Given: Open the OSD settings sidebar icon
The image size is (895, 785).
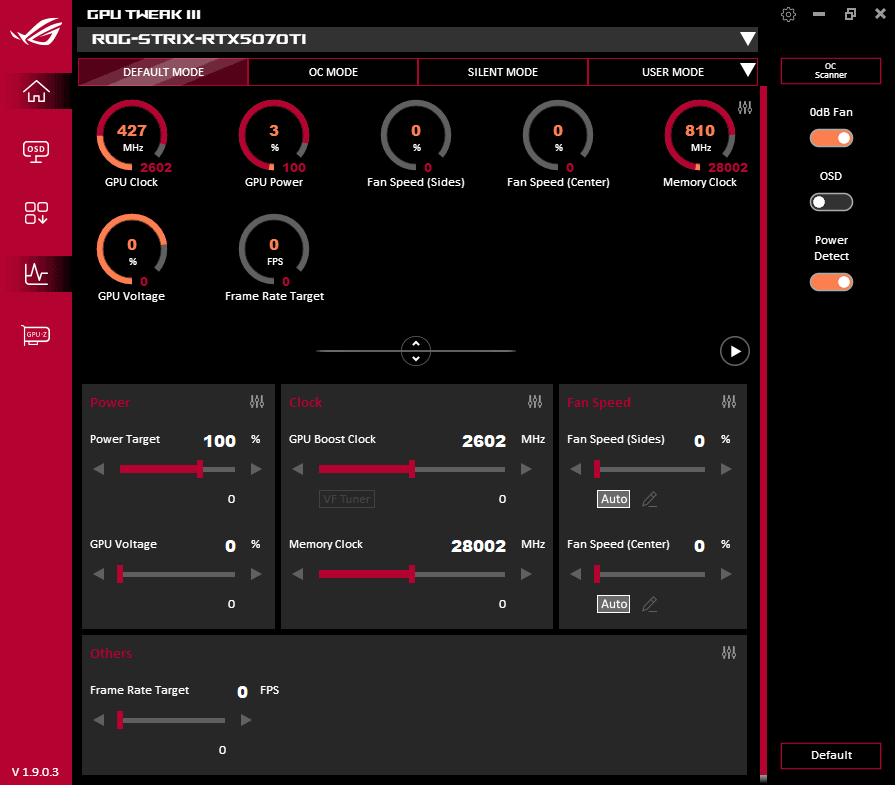Looking at the screenshot, I should pyautogui.click(x=36, y=151).
